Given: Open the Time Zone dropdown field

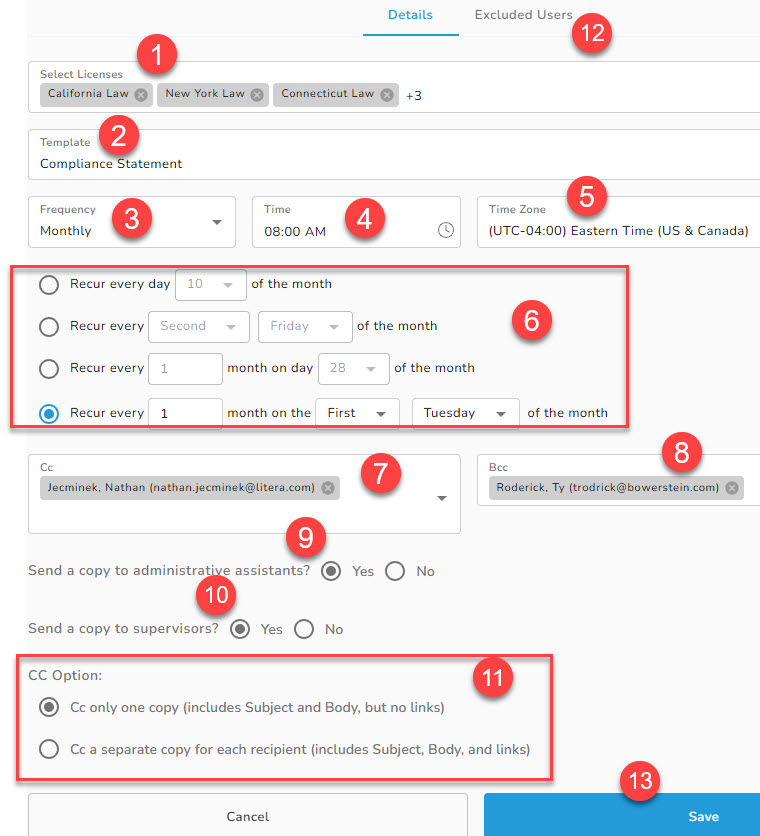Looking at the screenshot, I should tap(619, 222).
